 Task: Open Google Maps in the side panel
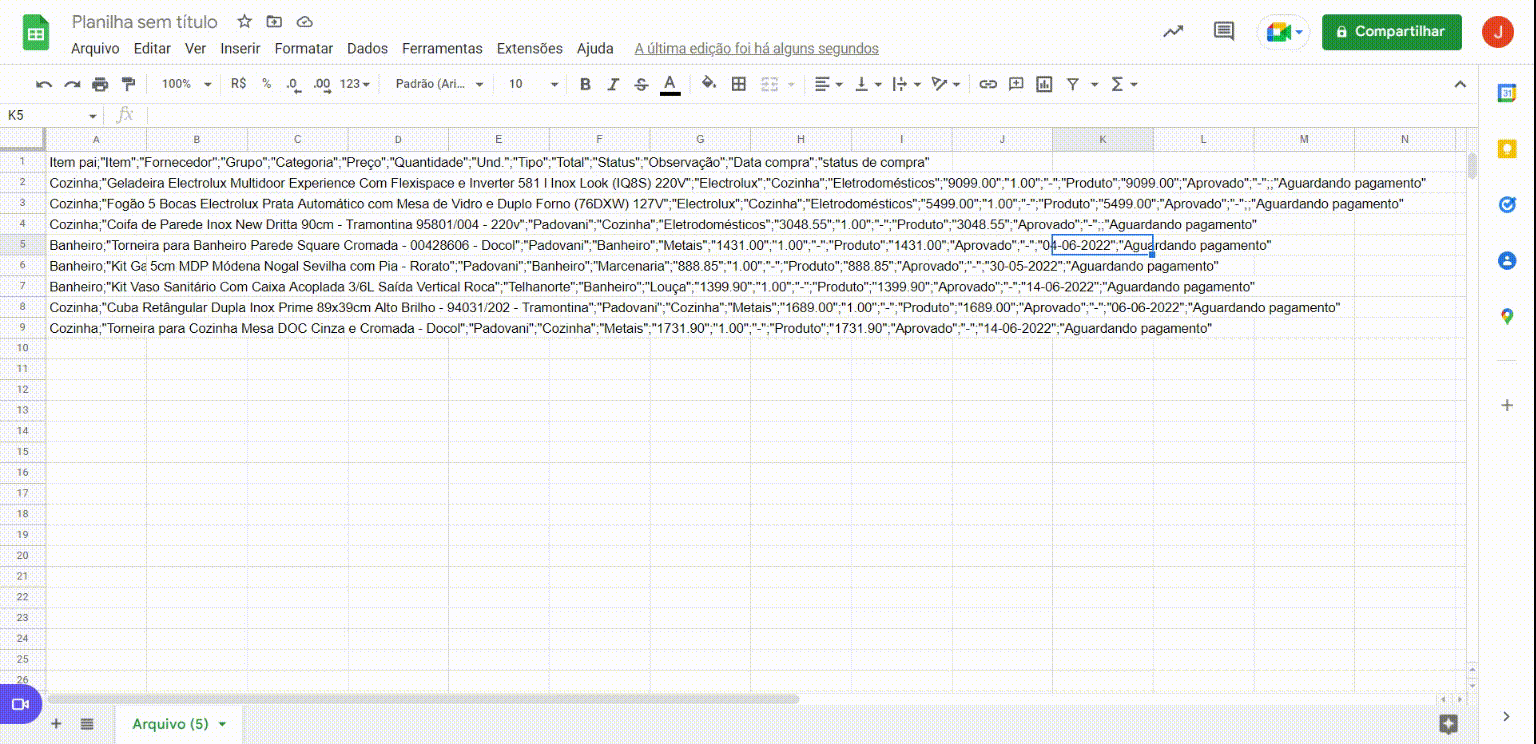pos(1507,316)
